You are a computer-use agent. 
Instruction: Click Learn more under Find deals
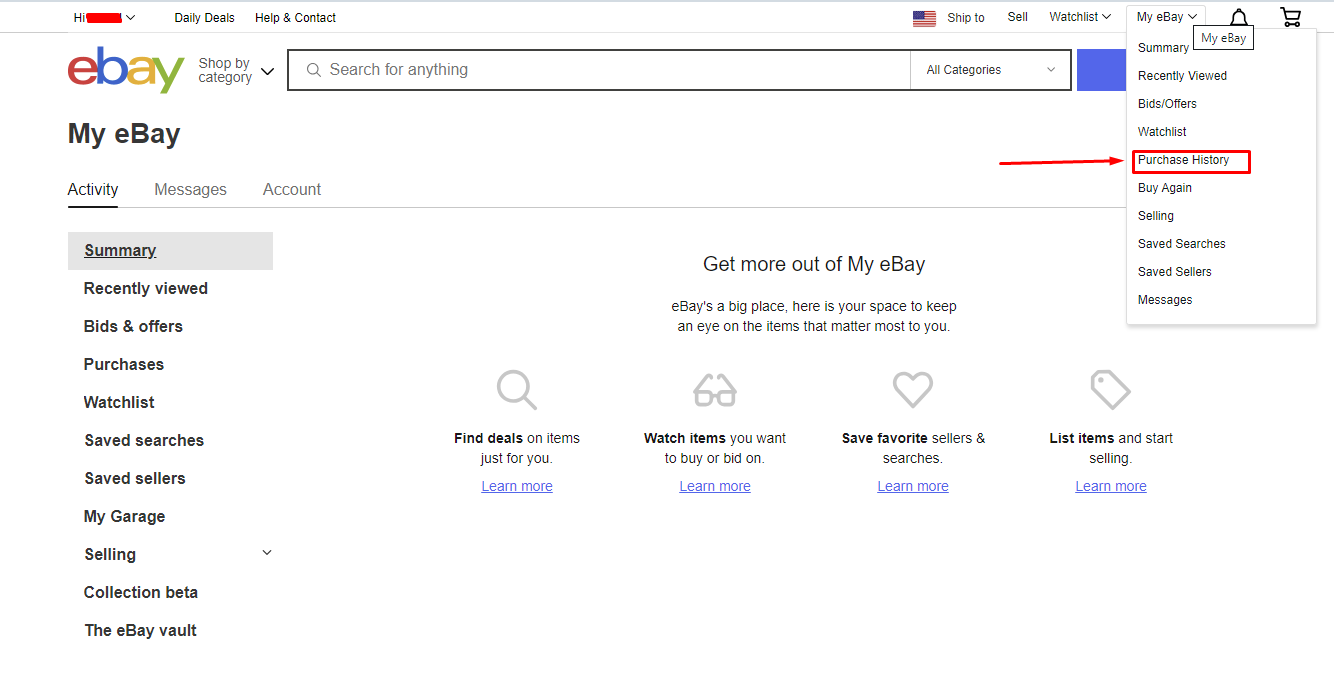pyautogui.click(x=516, y=486)
